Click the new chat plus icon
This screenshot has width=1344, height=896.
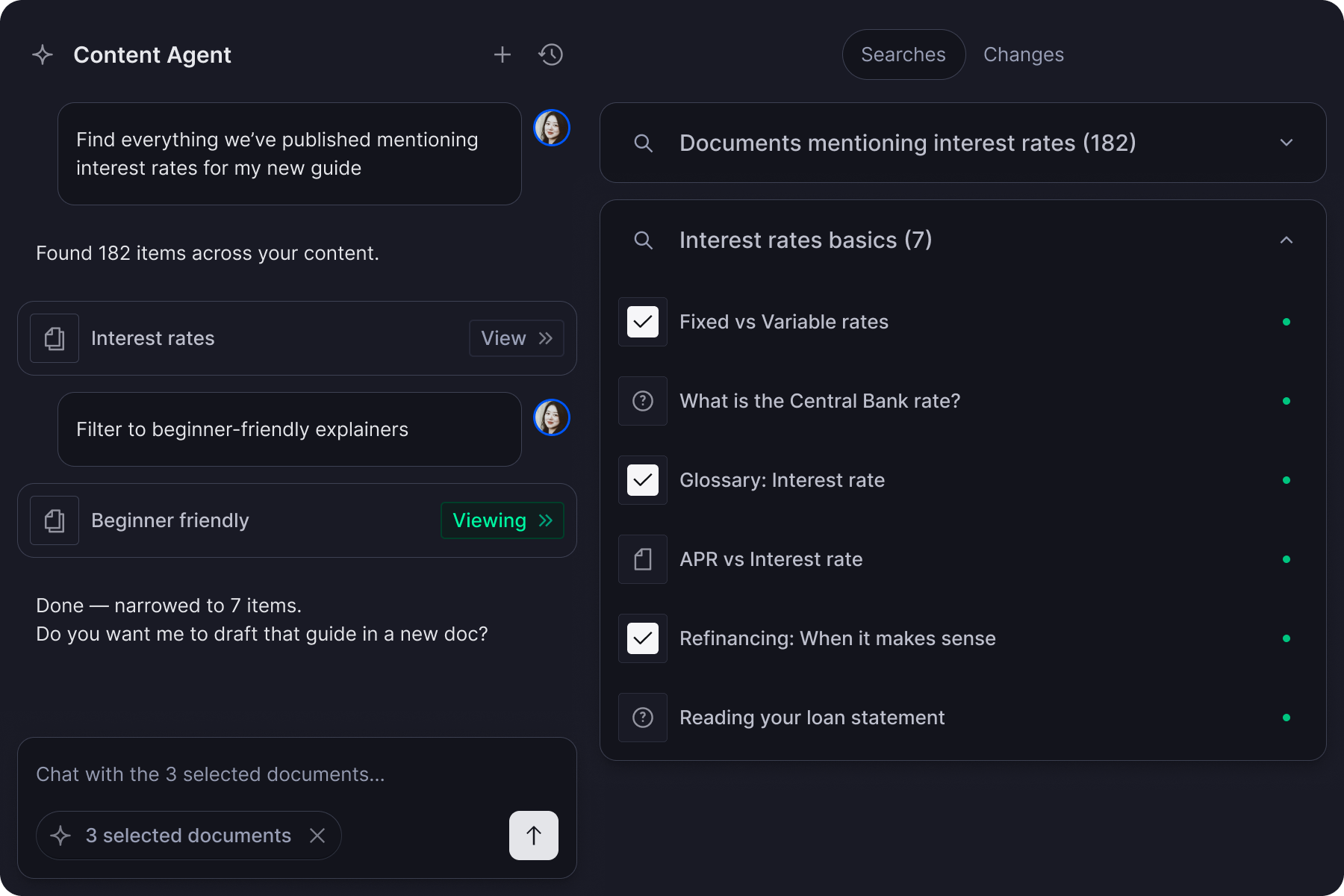point(503,55)
